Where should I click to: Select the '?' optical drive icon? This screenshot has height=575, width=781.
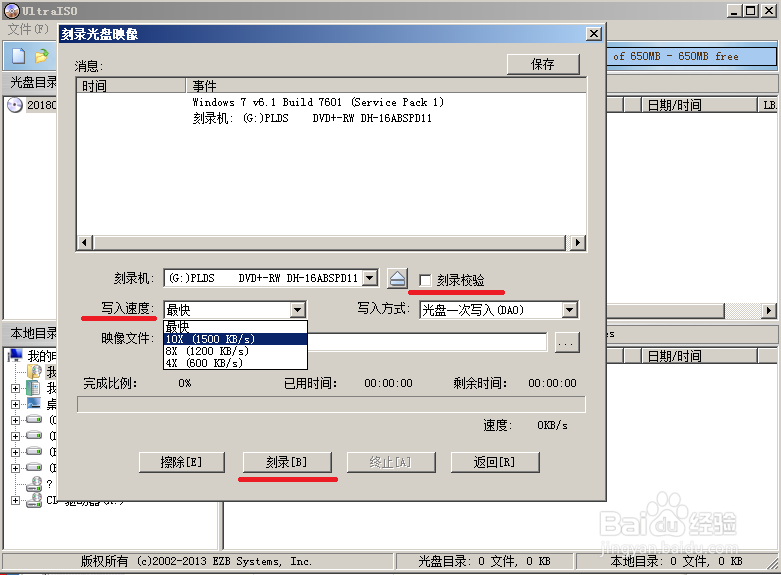tap(34, 483)
